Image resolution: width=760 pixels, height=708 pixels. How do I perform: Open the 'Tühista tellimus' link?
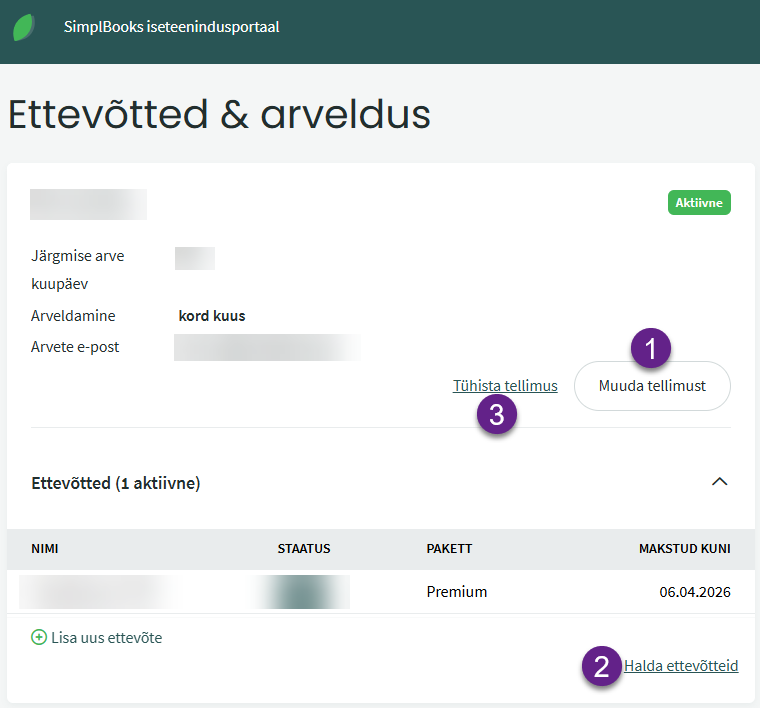point(505,386)
